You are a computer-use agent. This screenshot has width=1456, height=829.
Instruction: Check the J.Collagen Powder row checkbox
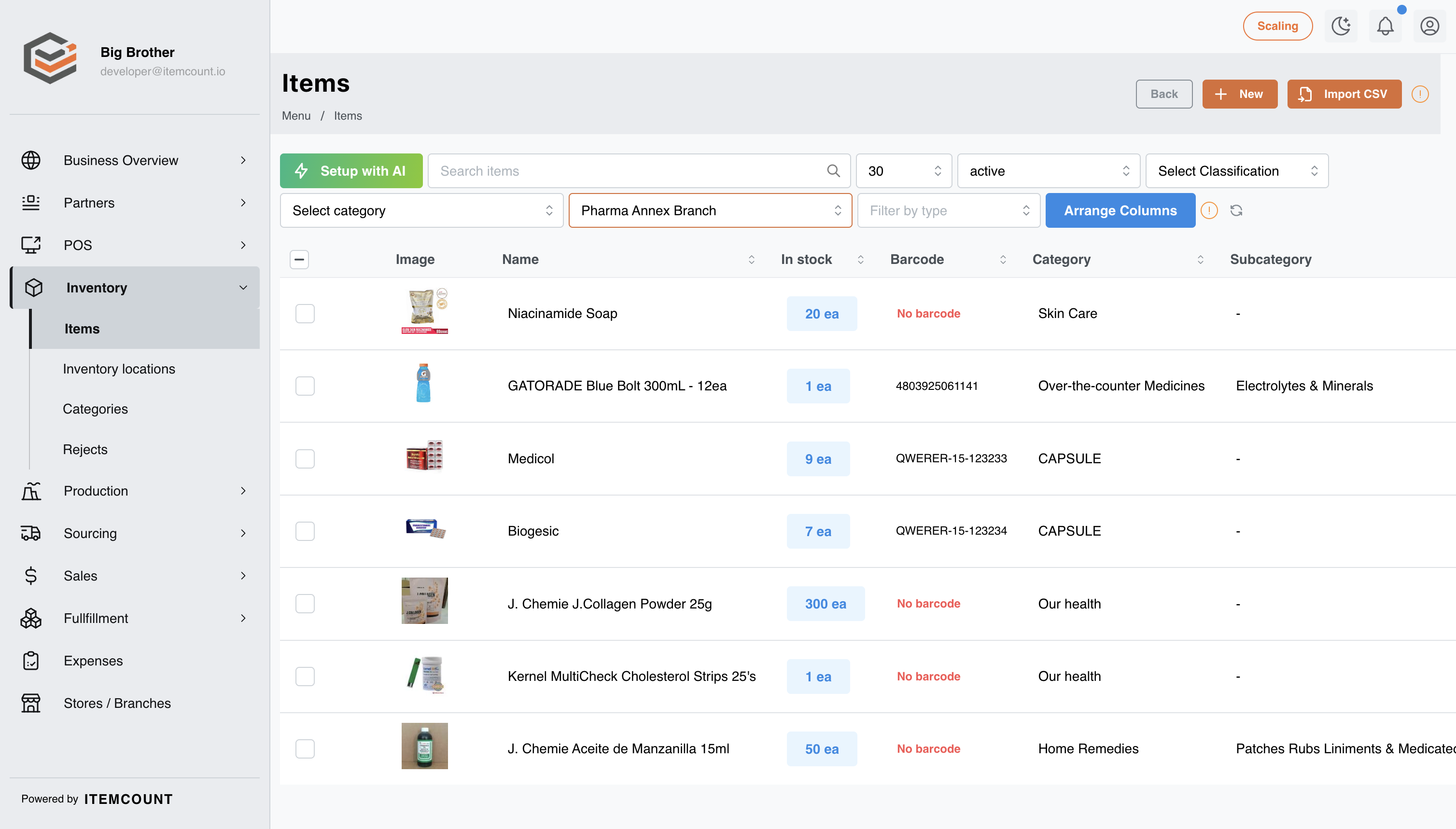coord(305,604)
